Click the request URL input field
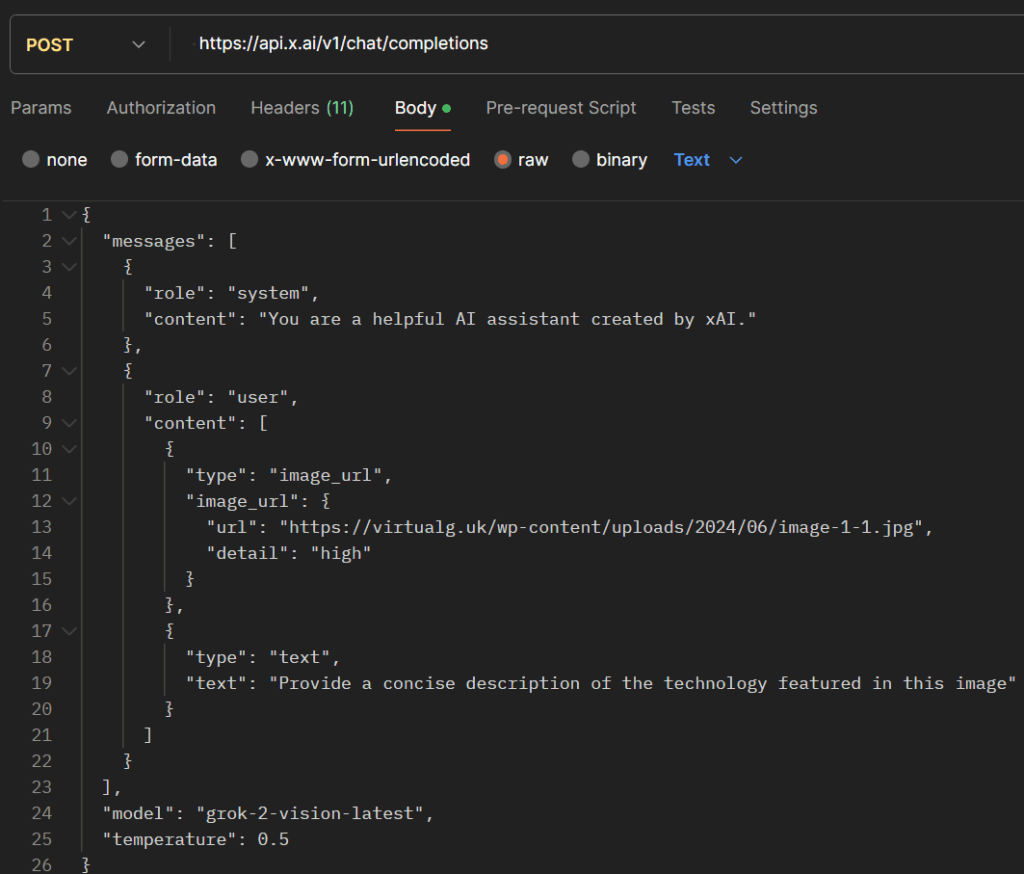 pyautogui.click(x=600, y=44)
